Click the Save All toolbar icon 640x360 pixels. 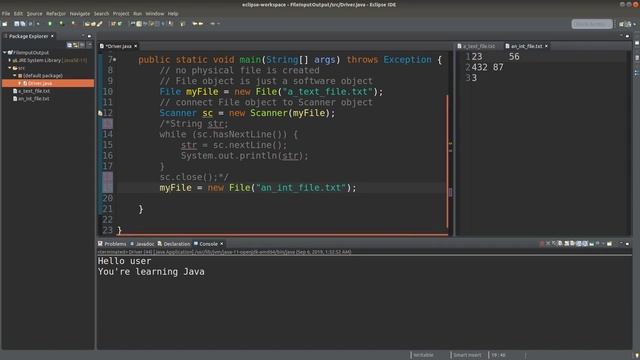coord(23,24)
